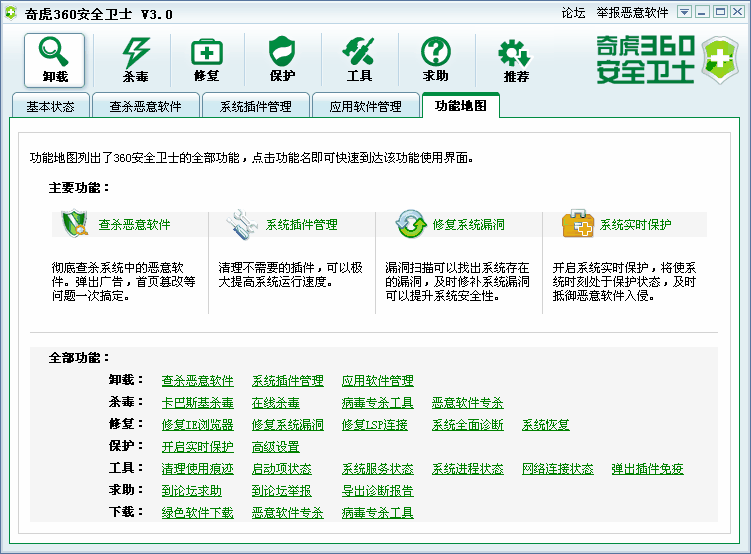Open the 系统服务状态 link
751x554 pixels.
pyautogui.click(x=377, y=469)
